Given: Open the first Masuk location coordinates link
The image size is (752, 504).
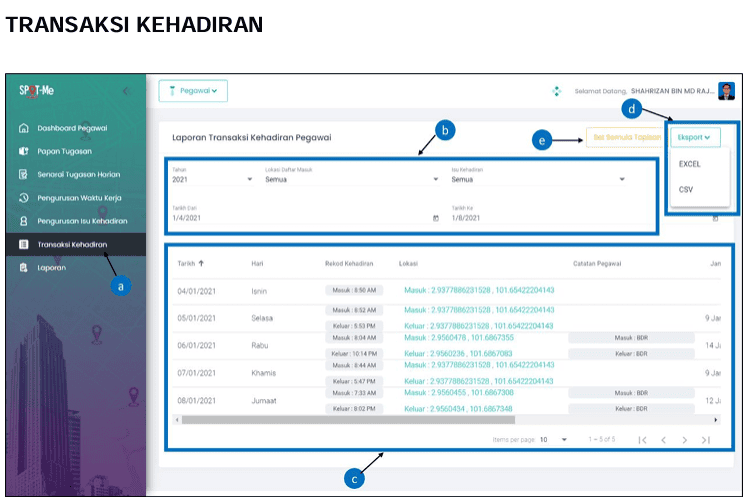Looking at the screenshot, I should pyautogui.click(x=478, y=290).
